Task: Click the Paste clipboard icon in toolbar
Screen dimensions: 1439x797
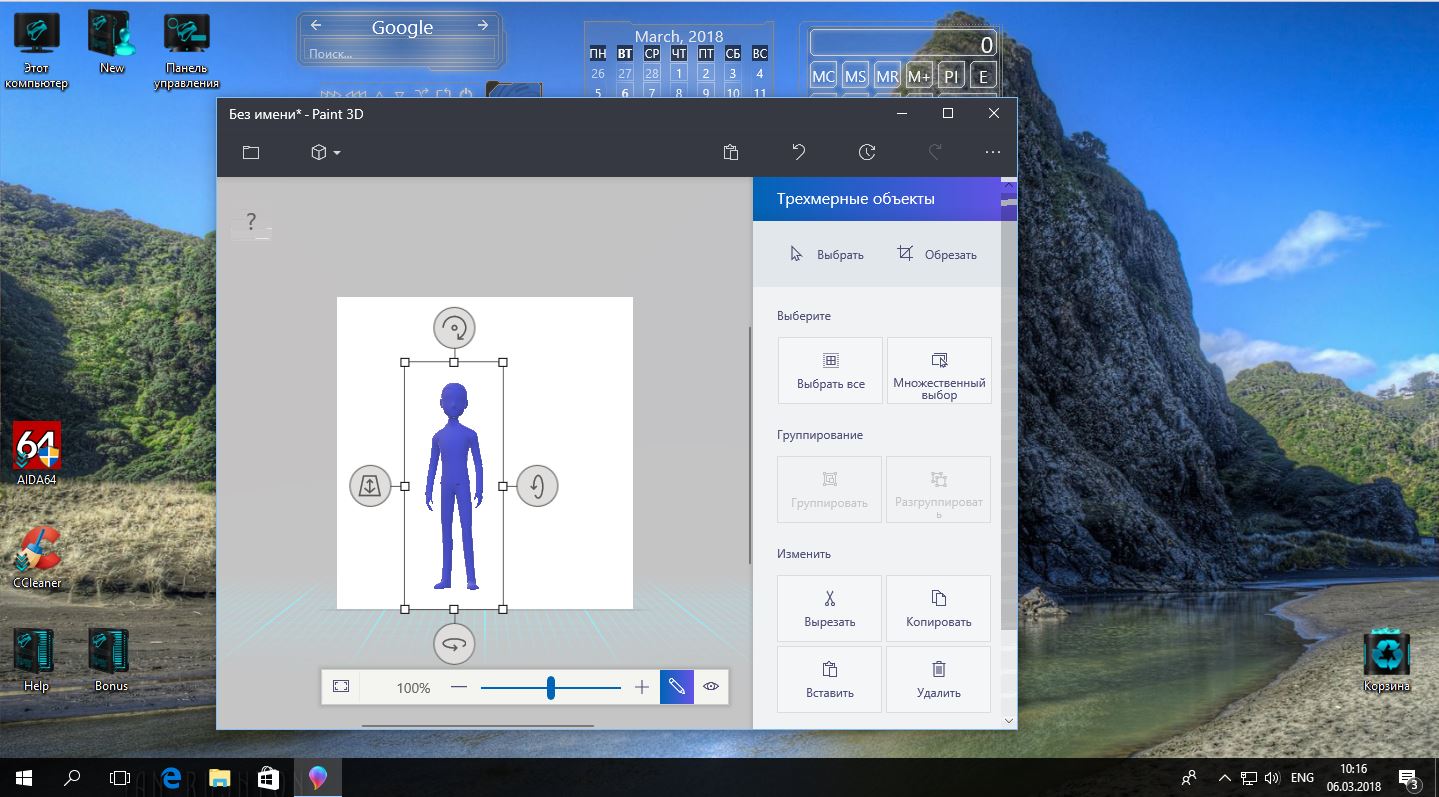Action: click(x=731, y=152)
